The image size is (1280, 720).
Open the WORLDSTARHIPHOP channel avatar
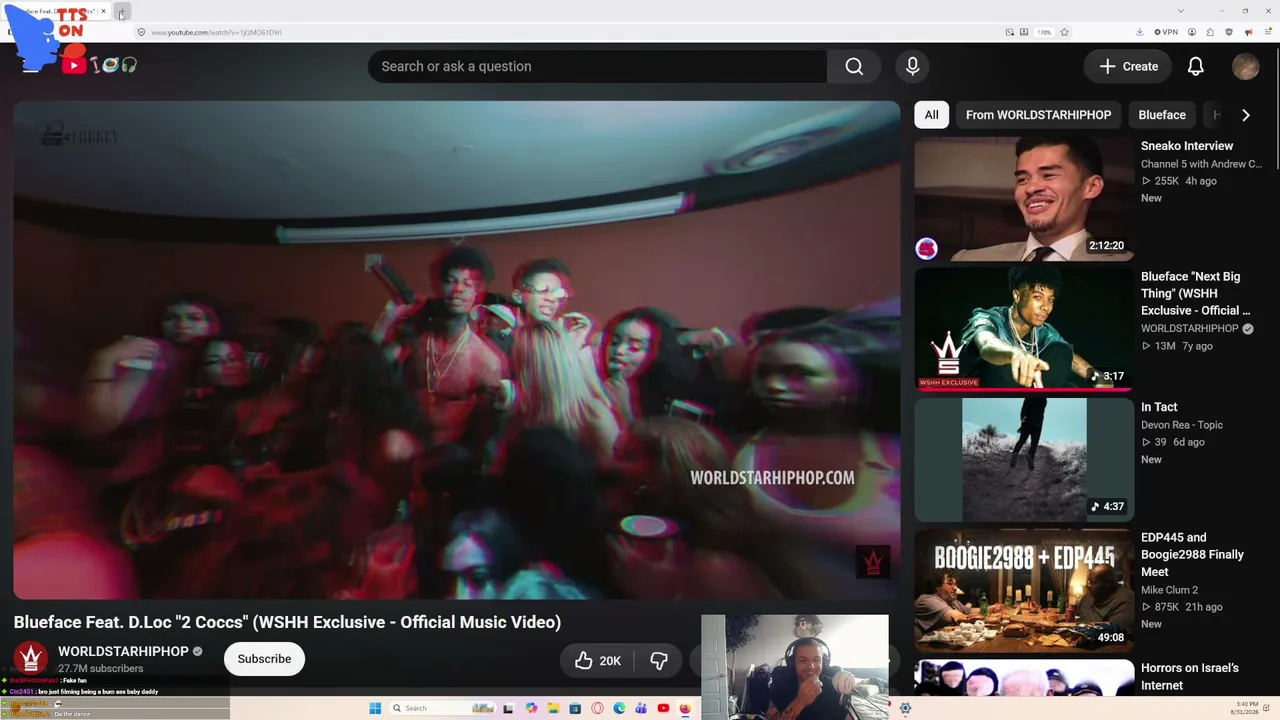tap(31, 659)
